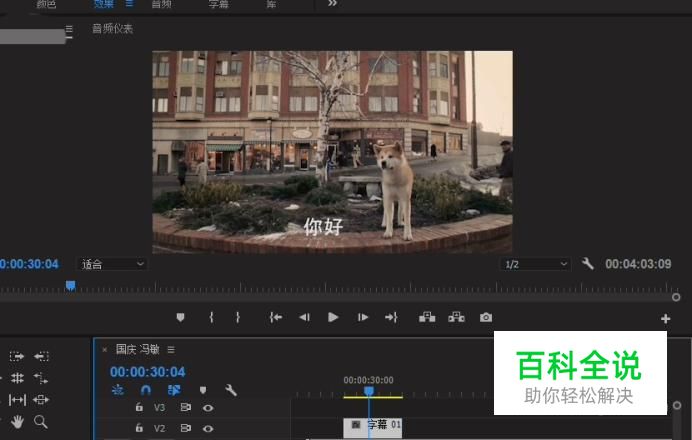Screen dimensions: 692x440
Task: Open timeline display settings wrench
Action: (x=231, y=390)
